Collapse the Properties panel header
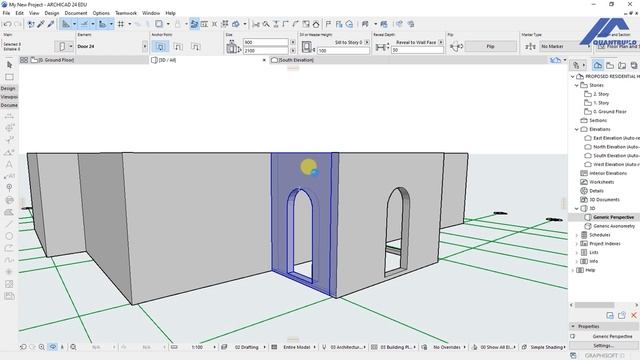 click(573, 327)
